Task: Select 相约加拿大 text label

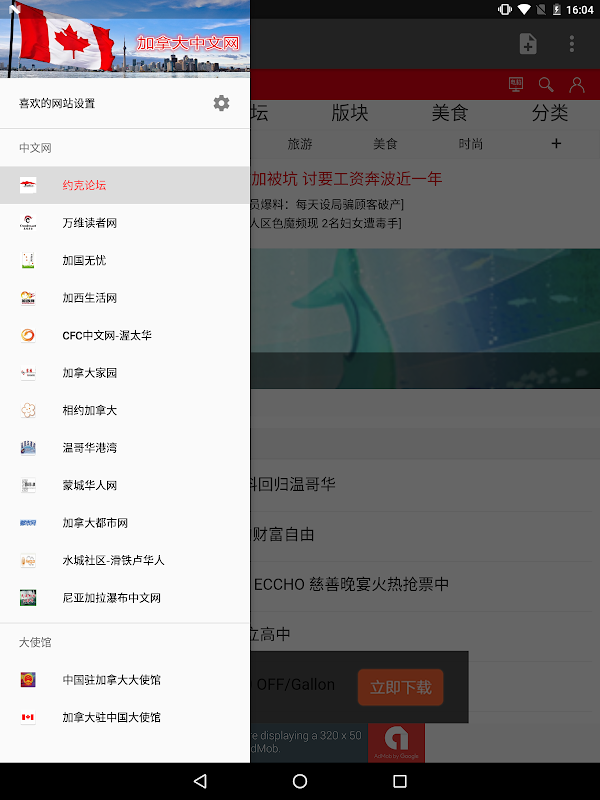Action: (x=90, y=410)
